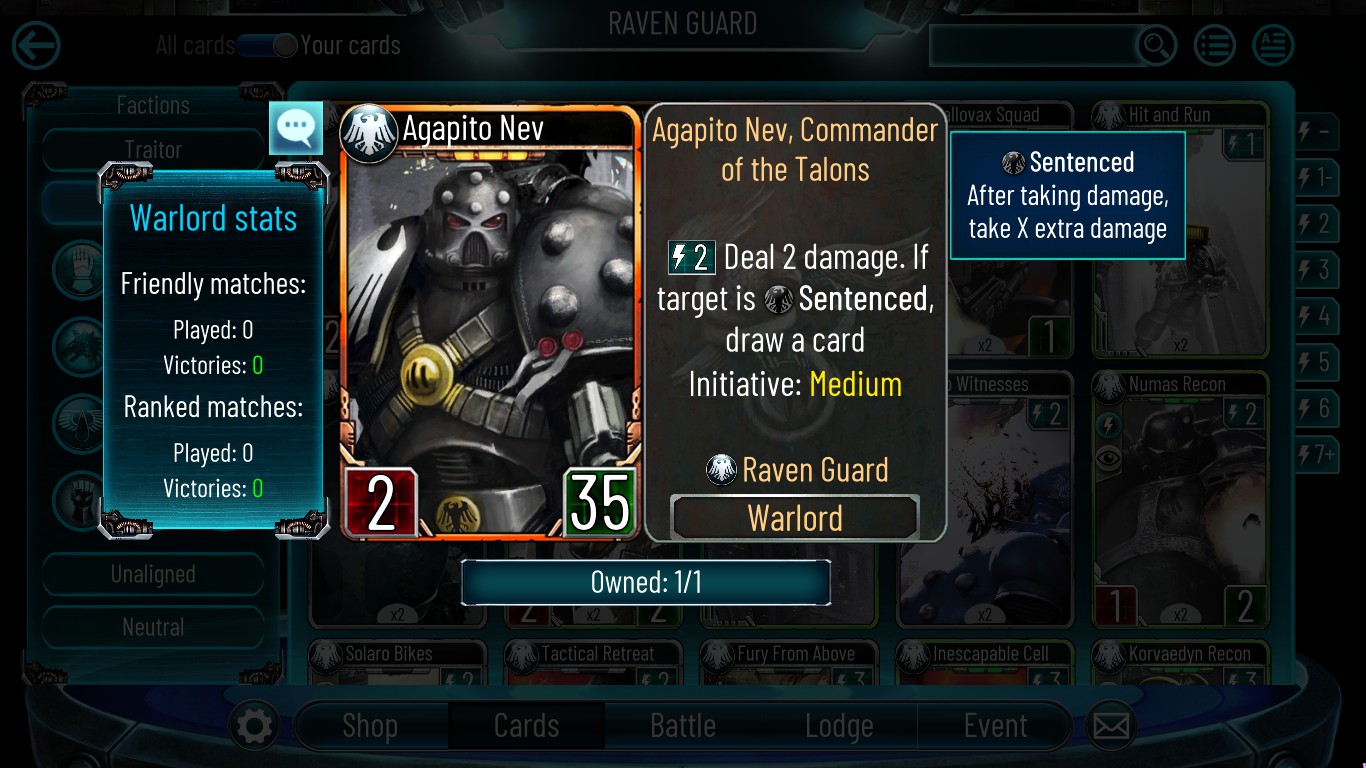Click the back arrow icon
The width and height of the screenshot is (1366, 768).
pos(36,45)
